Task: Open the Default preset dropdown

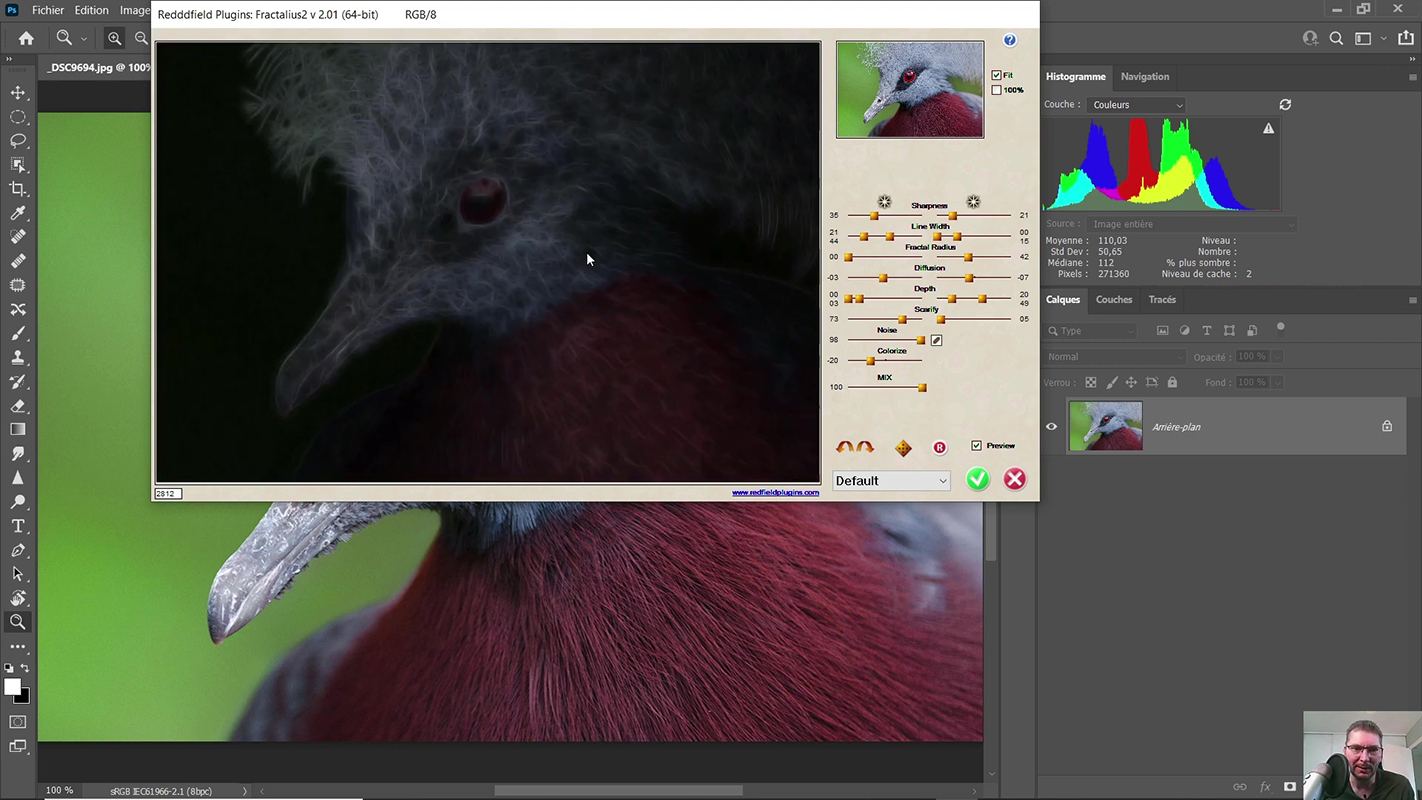Action: point(891,481)
